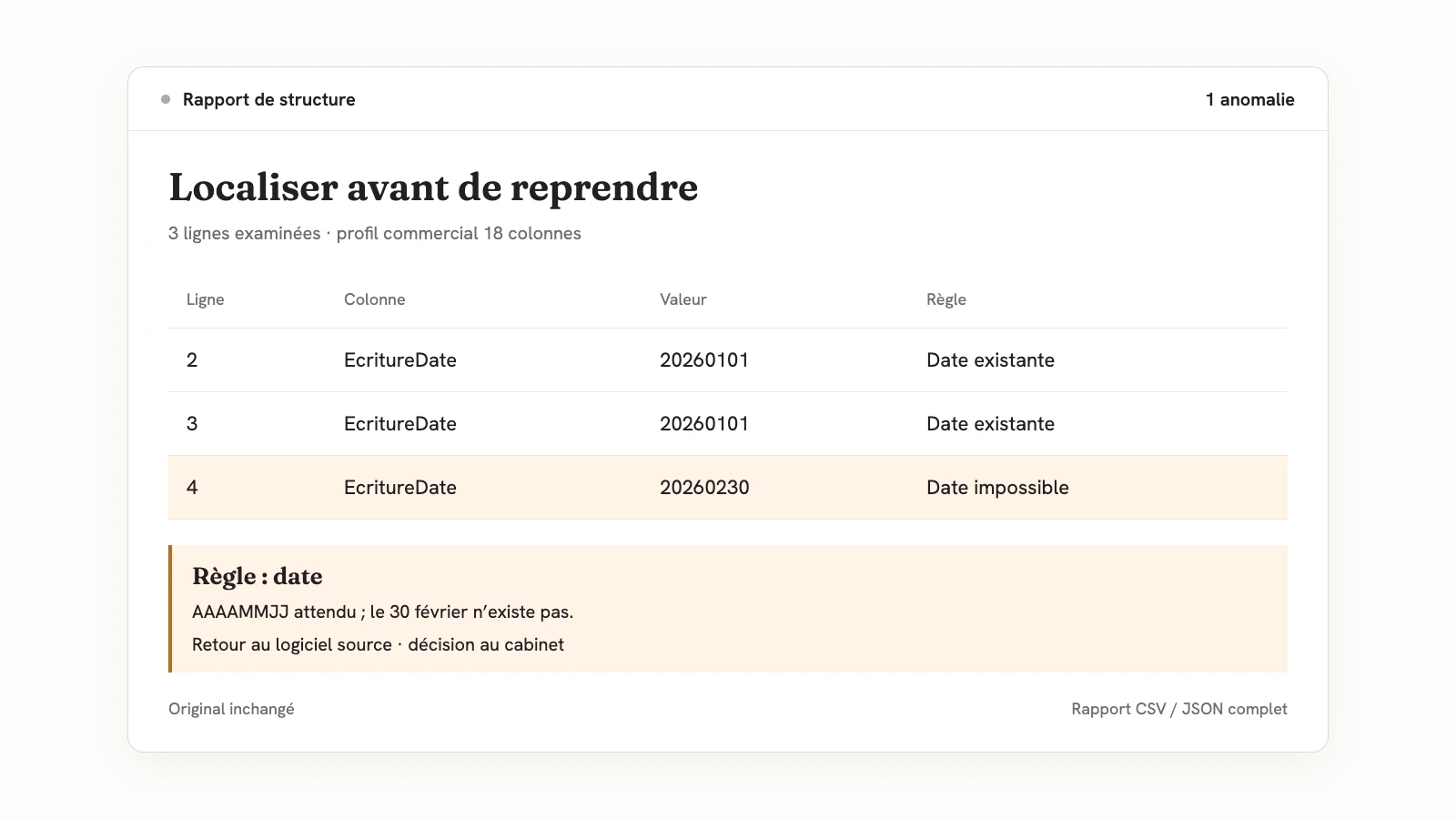Click the 'Localiser avant de reprendre' heading

point(433,187)
